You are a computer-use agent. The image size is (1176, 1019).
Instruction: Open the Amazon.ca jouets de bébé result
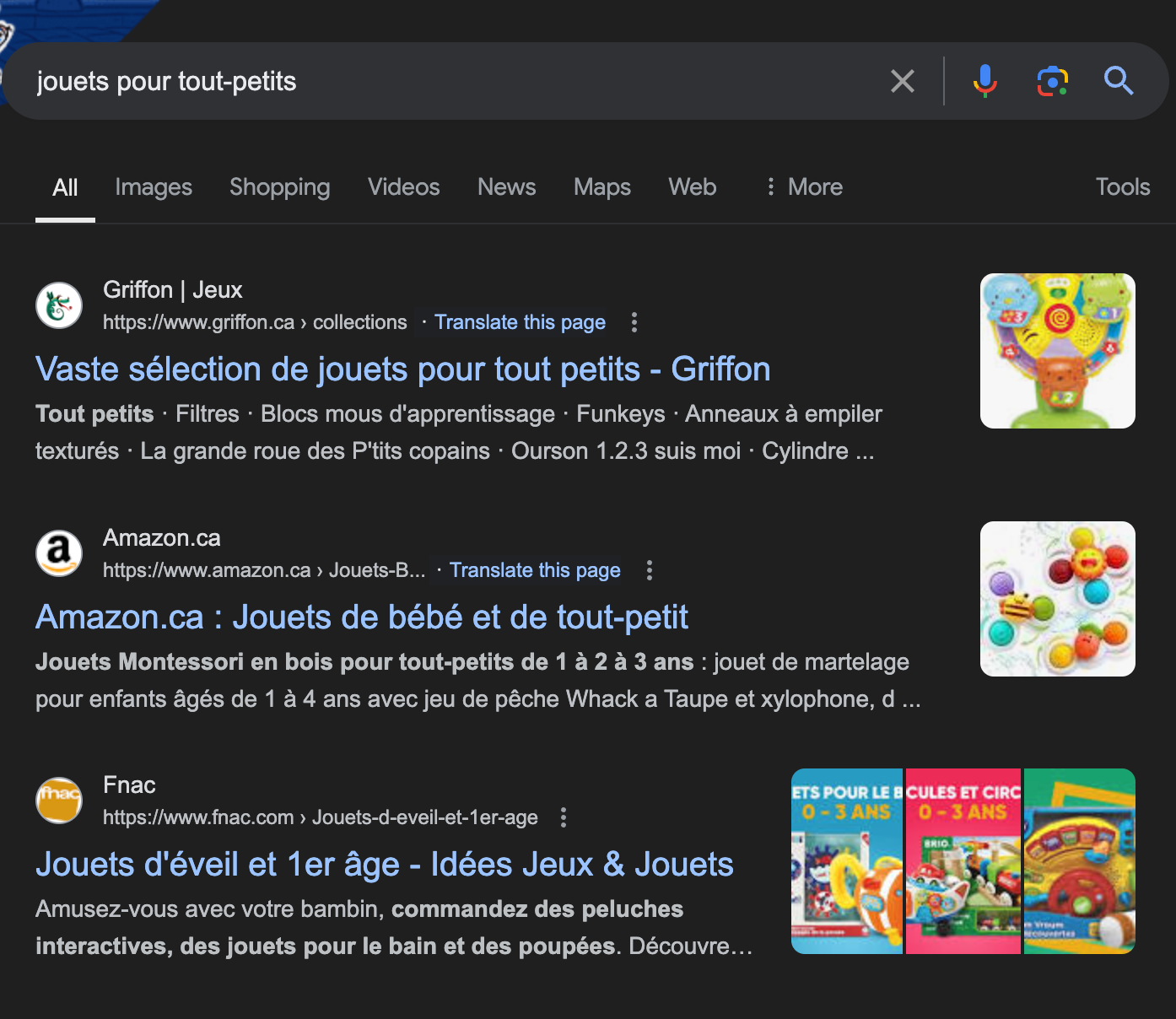coord(361,617)
